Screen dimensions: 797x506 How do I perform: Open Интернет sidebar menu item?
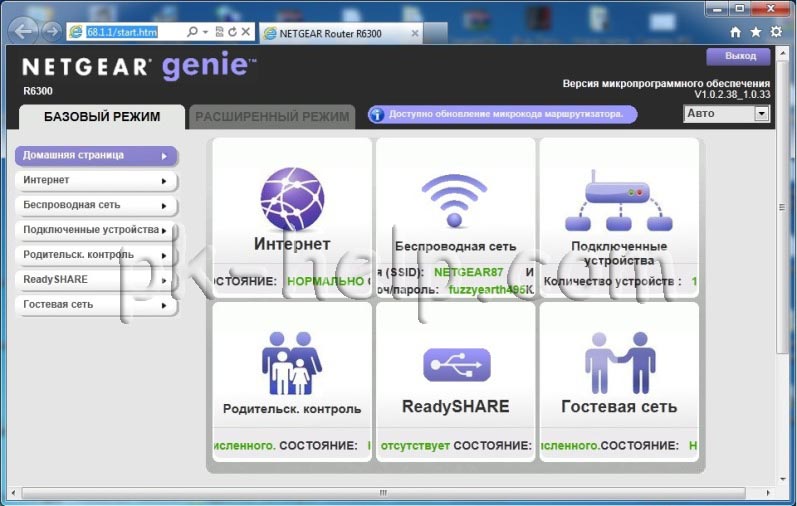point(96,181)
